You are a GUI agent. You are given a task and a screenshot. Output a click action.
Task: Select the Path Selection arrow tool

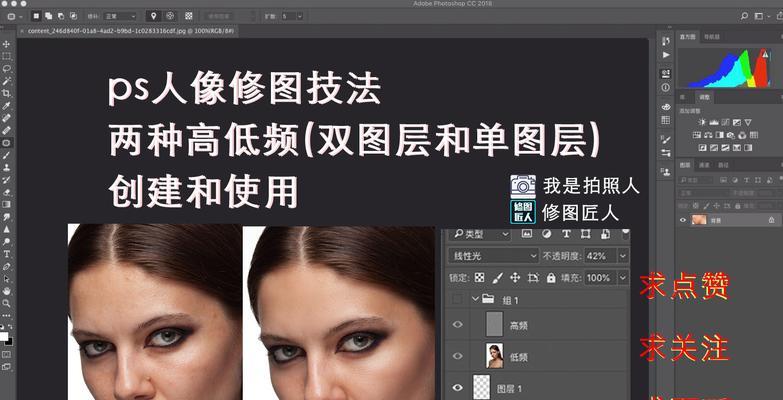7,279
